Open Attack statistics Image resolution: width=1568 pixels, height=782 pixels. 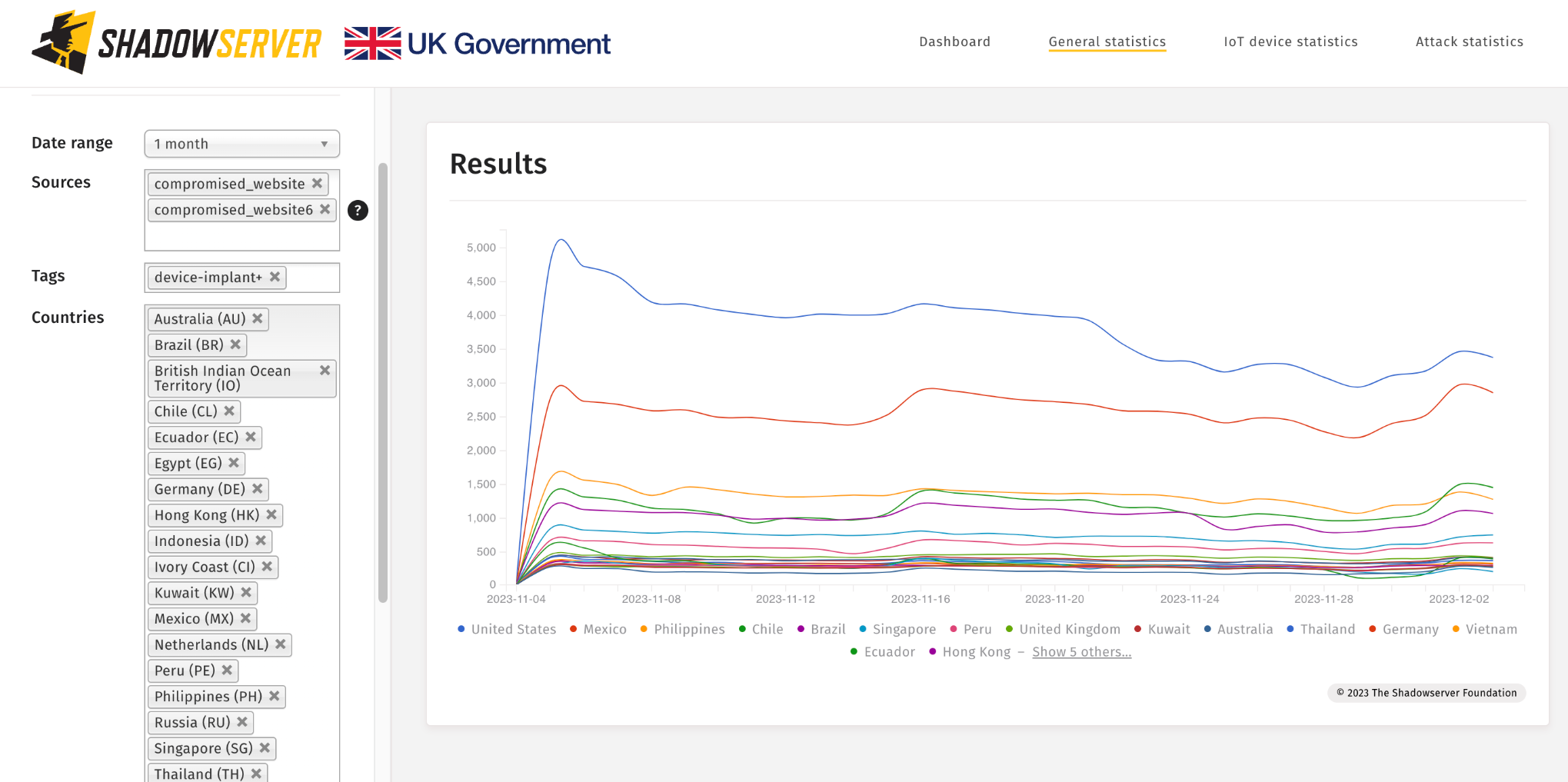(x=1469, y=42)
